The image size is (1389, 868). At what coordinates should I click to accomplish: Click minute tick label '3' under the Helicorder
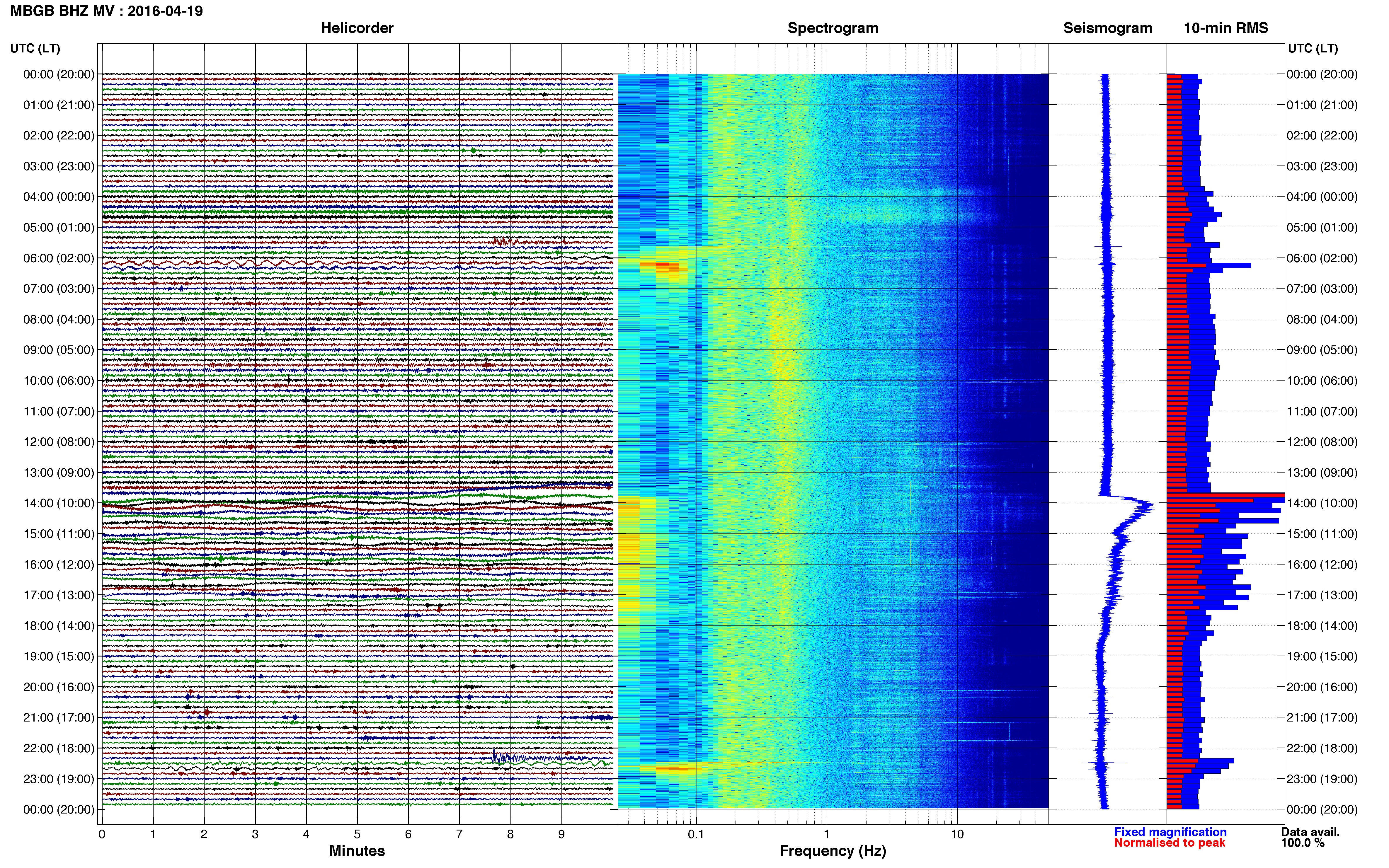pyautogui.click(x=255, y=834)
